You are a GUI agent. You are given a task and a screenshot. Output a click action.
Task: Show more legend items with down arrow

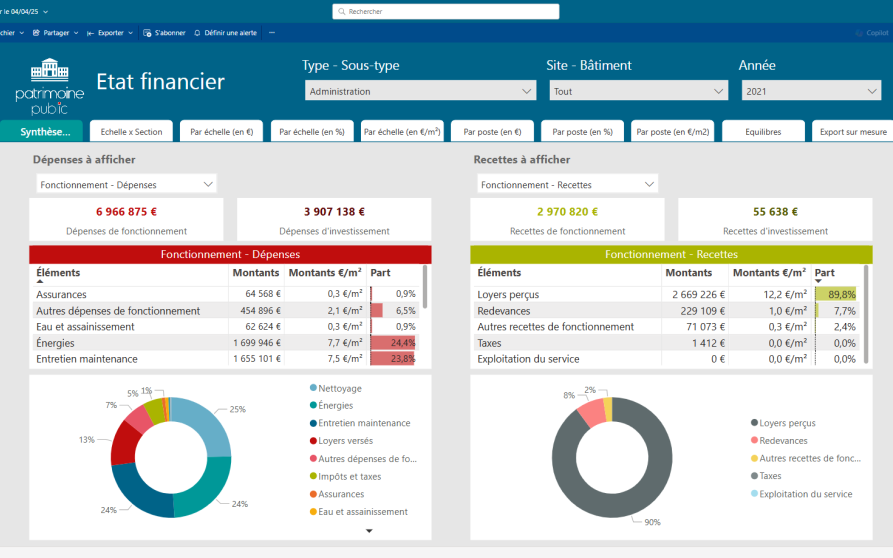pyautogui.click(x=369, y=531)
